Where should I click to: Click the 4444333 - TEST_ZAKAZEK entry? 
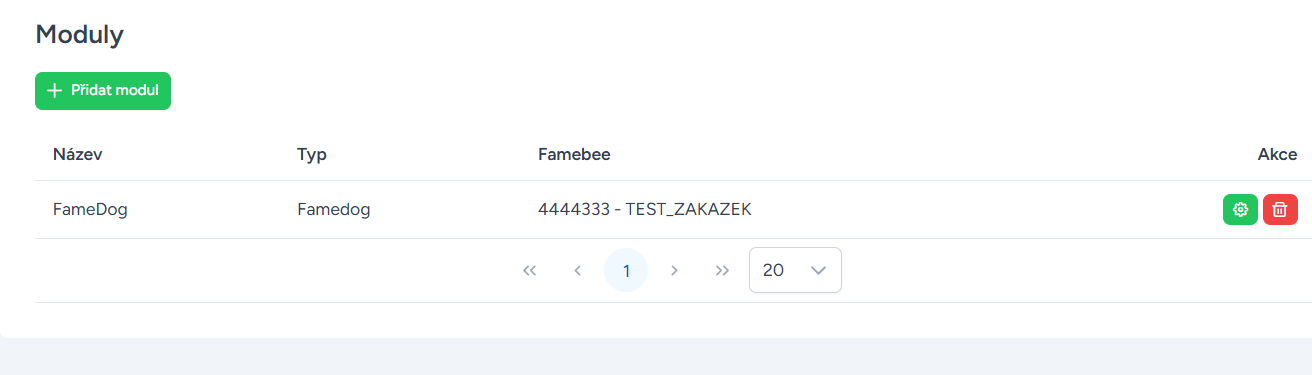pyautogui.click(x=644, y=210)
